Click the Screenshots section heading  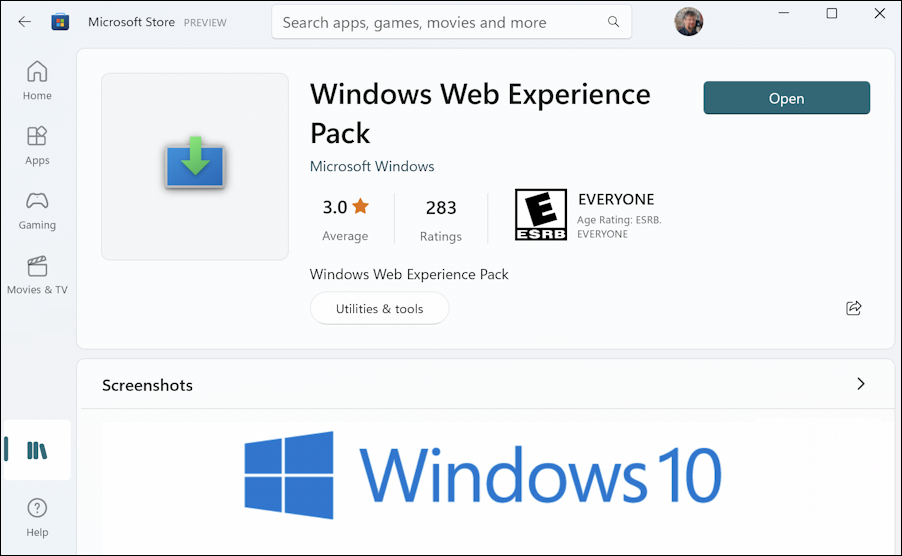pos(147,385)
